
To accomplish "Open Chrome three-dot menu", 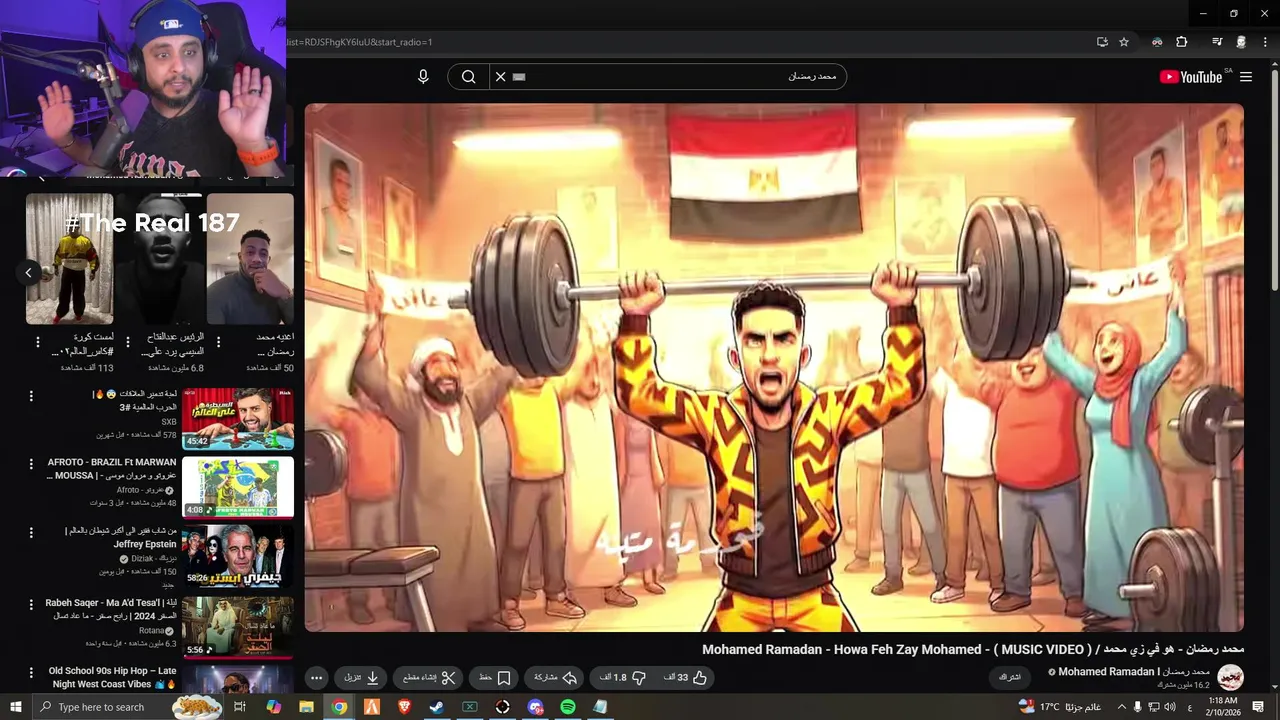I will pos(1266,42).
